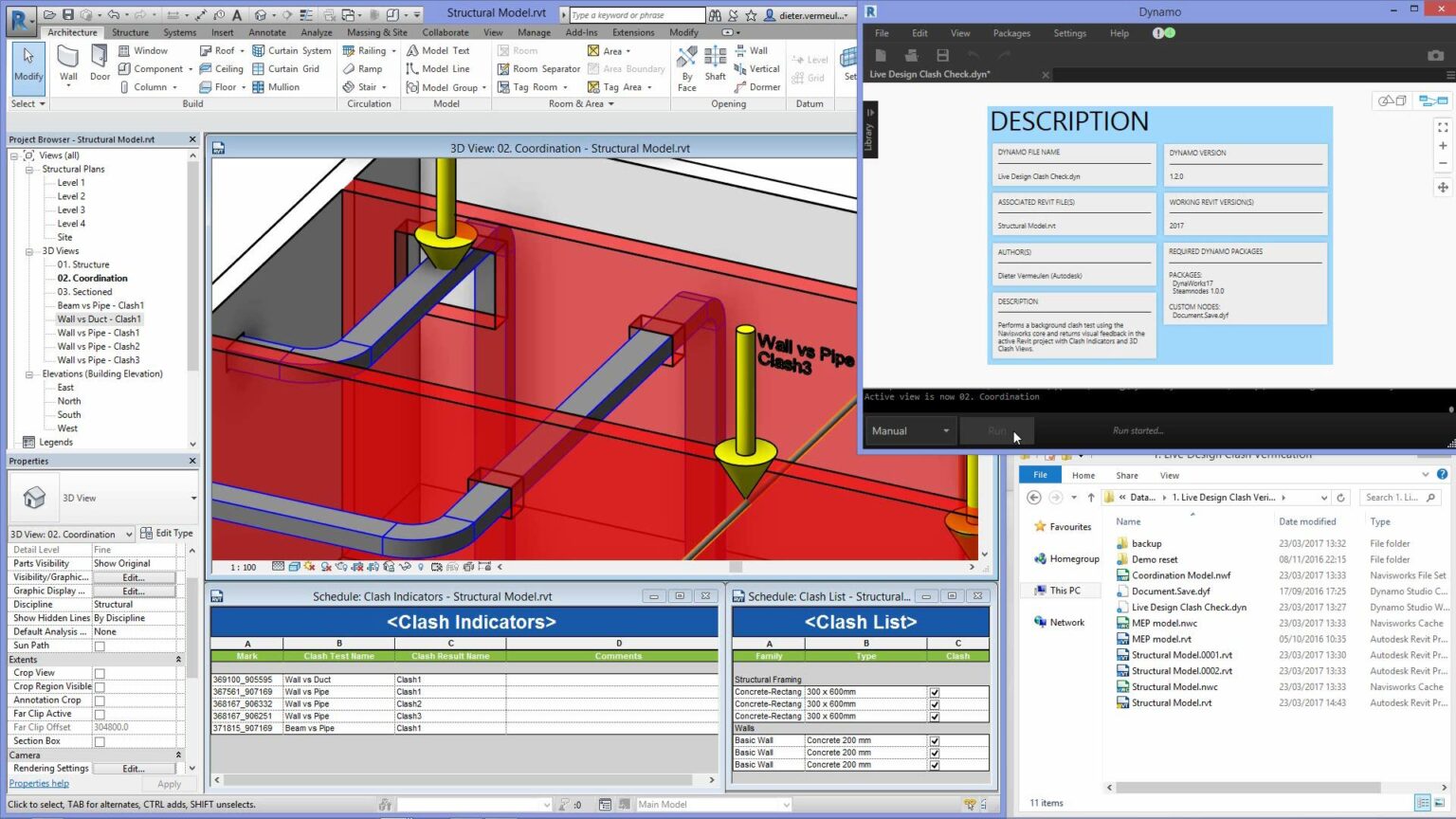
Task: Click Edit Type in the Properties palette
Action: click(167, 533)
